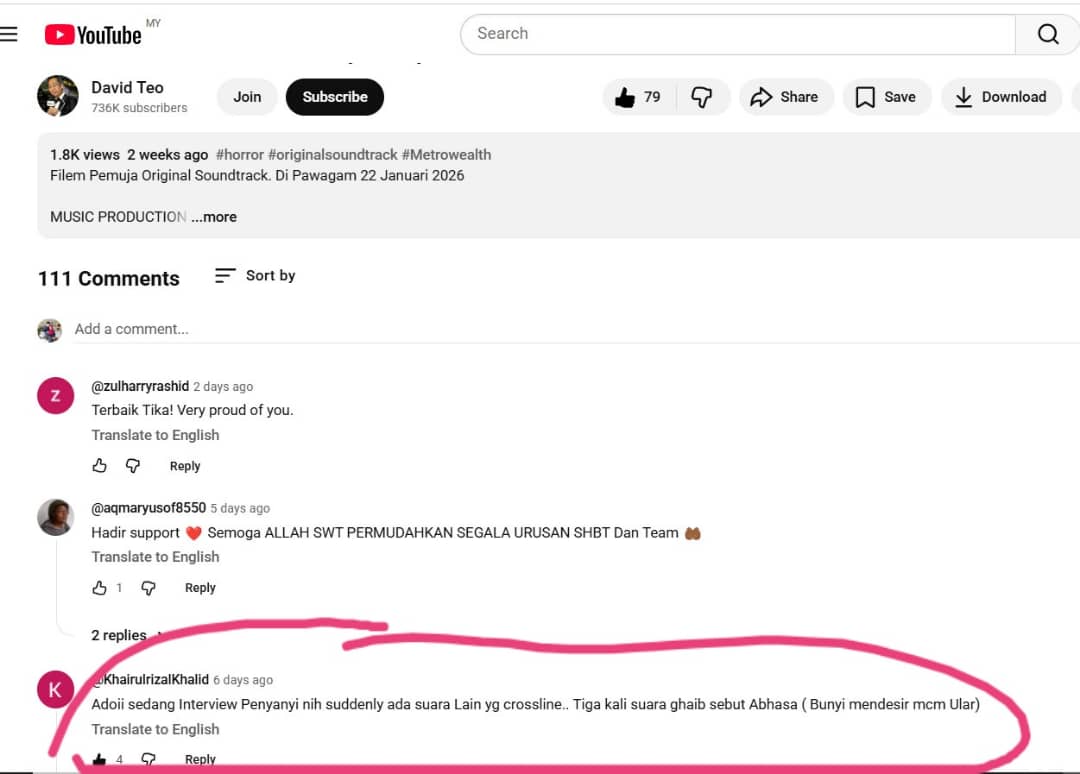Type in the top Search box
The image size is (1080, 774).
click(x=737, y=34)
